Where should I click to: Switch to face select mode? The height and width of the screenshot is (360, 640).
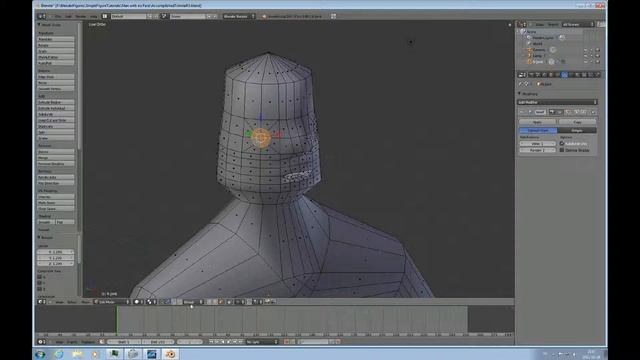pyautogui.click(x=173, y=302)
